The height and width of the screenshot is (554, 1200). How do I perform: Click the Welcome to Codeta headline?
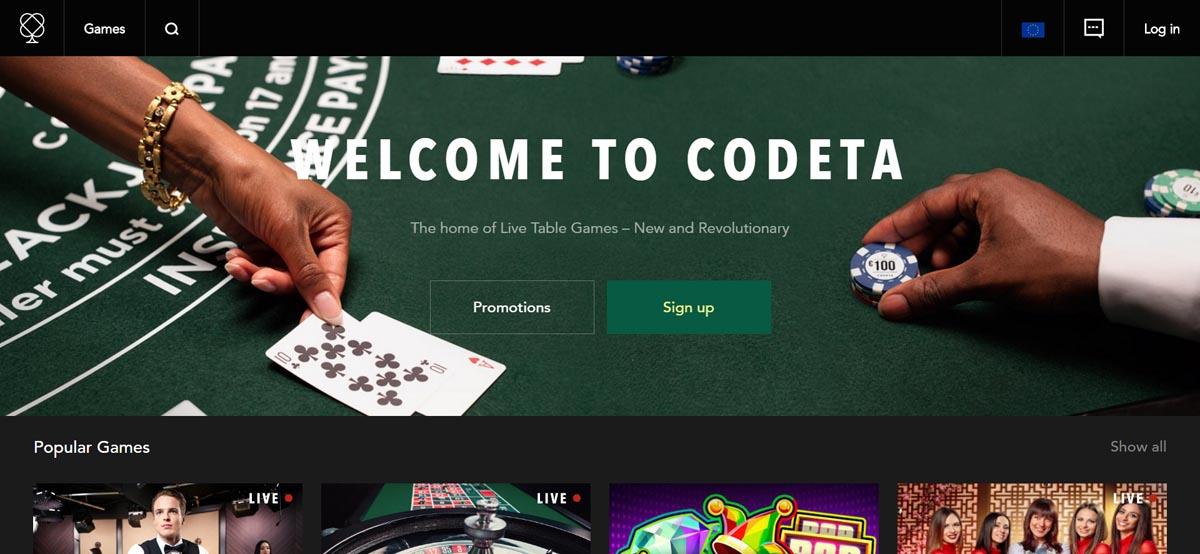click(600, 161)
